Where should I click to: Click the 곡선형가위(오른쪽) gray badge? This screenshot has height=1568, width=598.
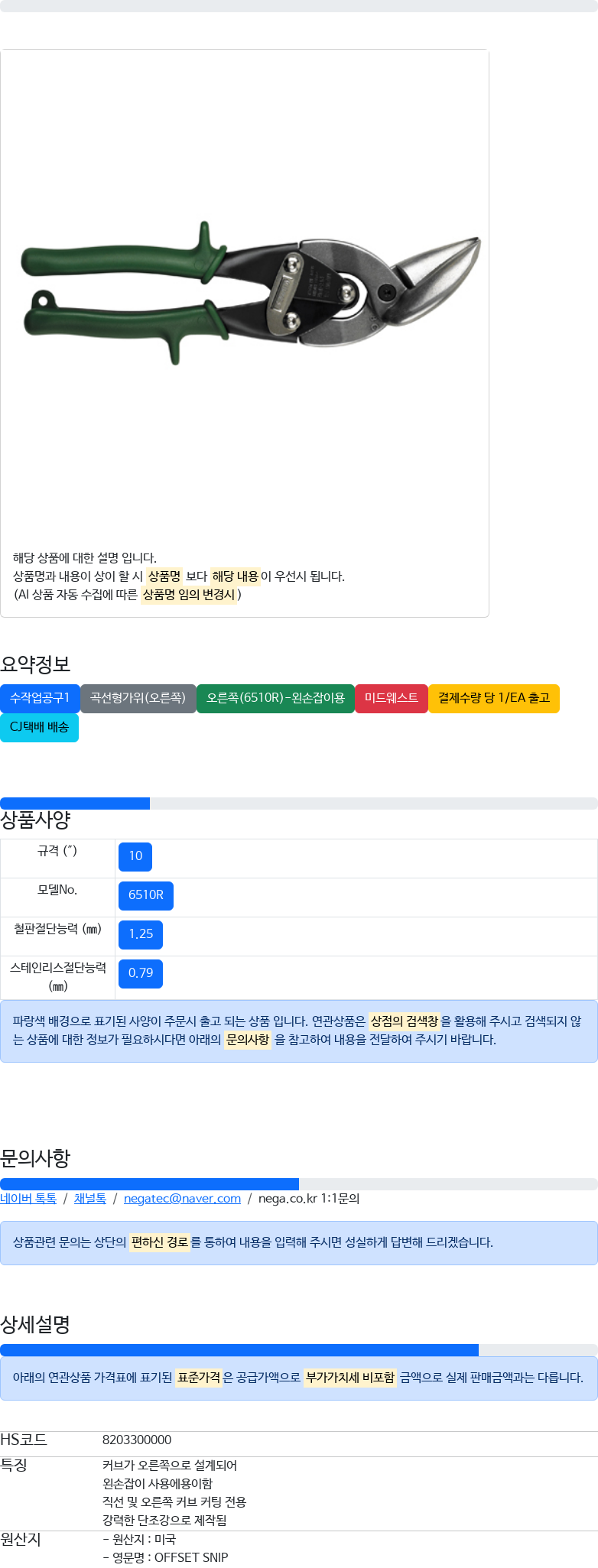[138, 698]
